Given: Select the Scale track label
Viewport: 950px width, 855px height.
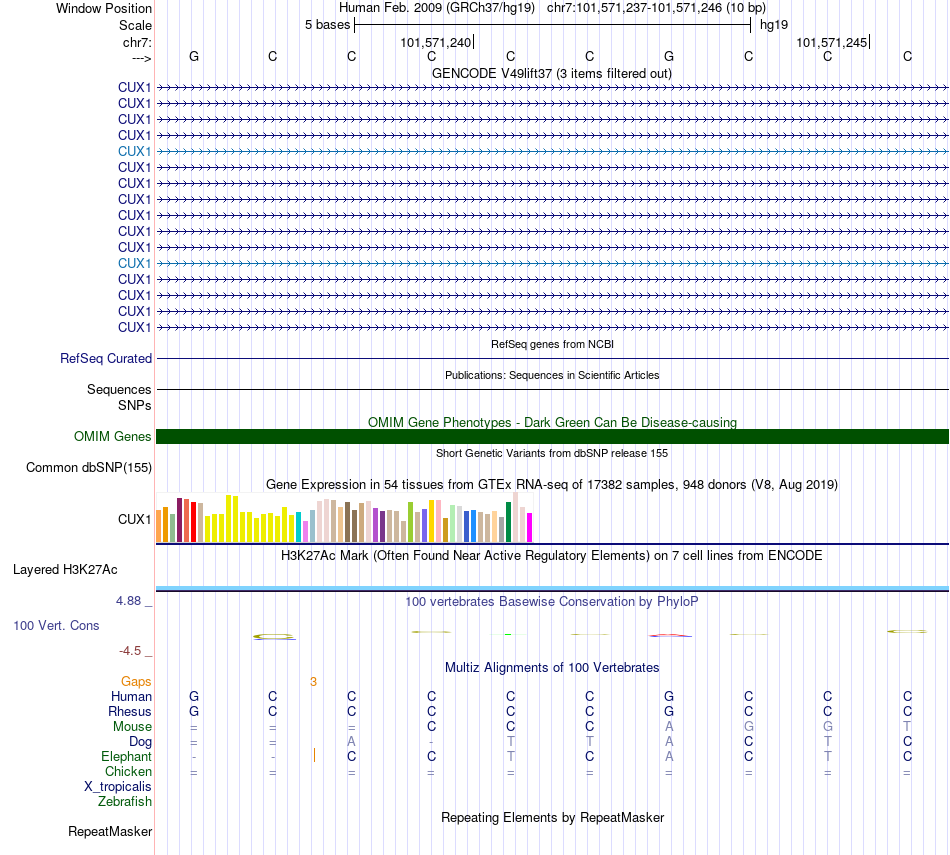Looking at the screenshot, I should coord(135,25).
